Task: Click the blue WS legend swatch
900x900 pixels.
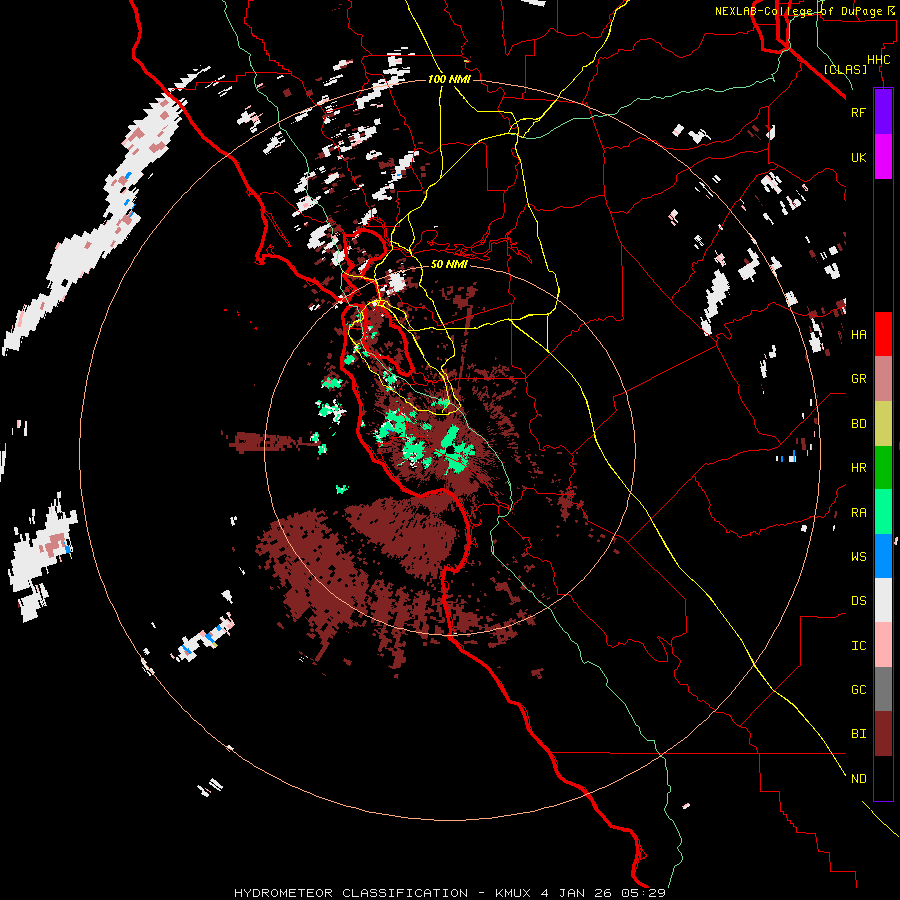Action: [x=883, y=556]
